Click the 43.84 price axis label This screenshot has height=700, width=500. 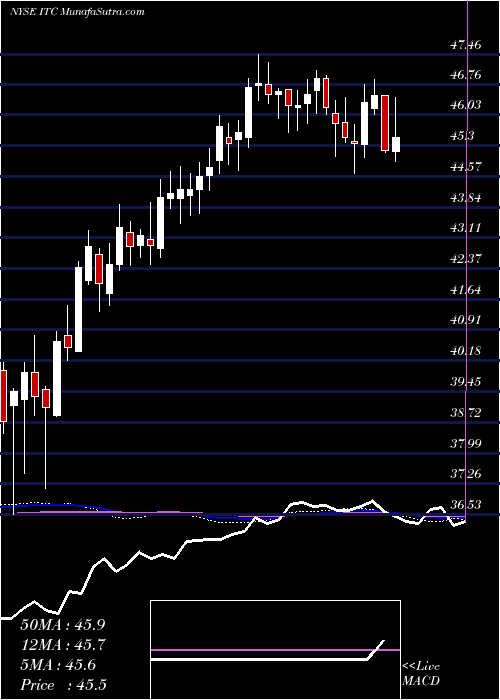466,197
